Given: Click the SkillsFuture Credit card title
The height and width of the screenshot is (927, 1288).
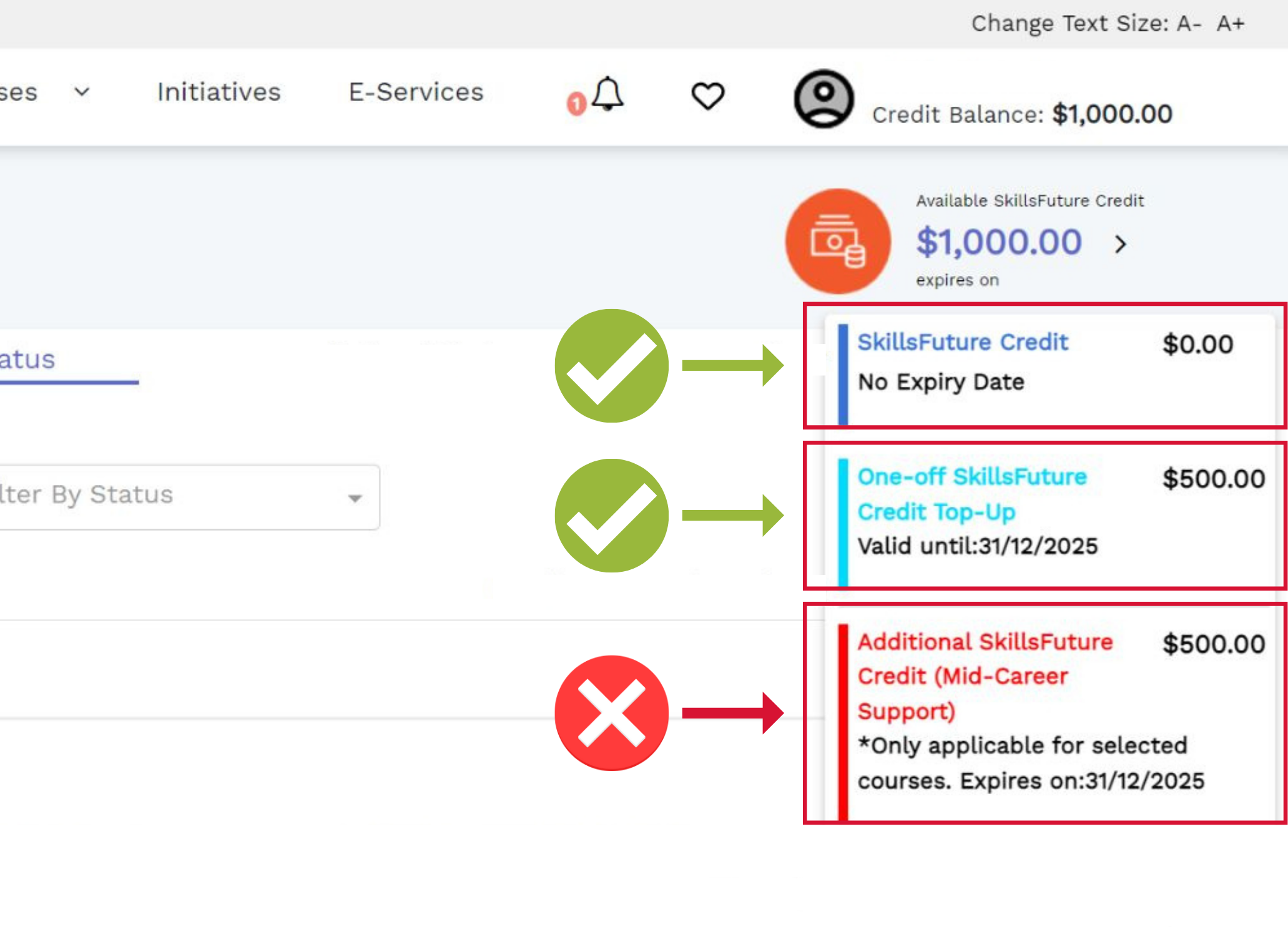Looking at the screenshot, I should click(962, 342).
